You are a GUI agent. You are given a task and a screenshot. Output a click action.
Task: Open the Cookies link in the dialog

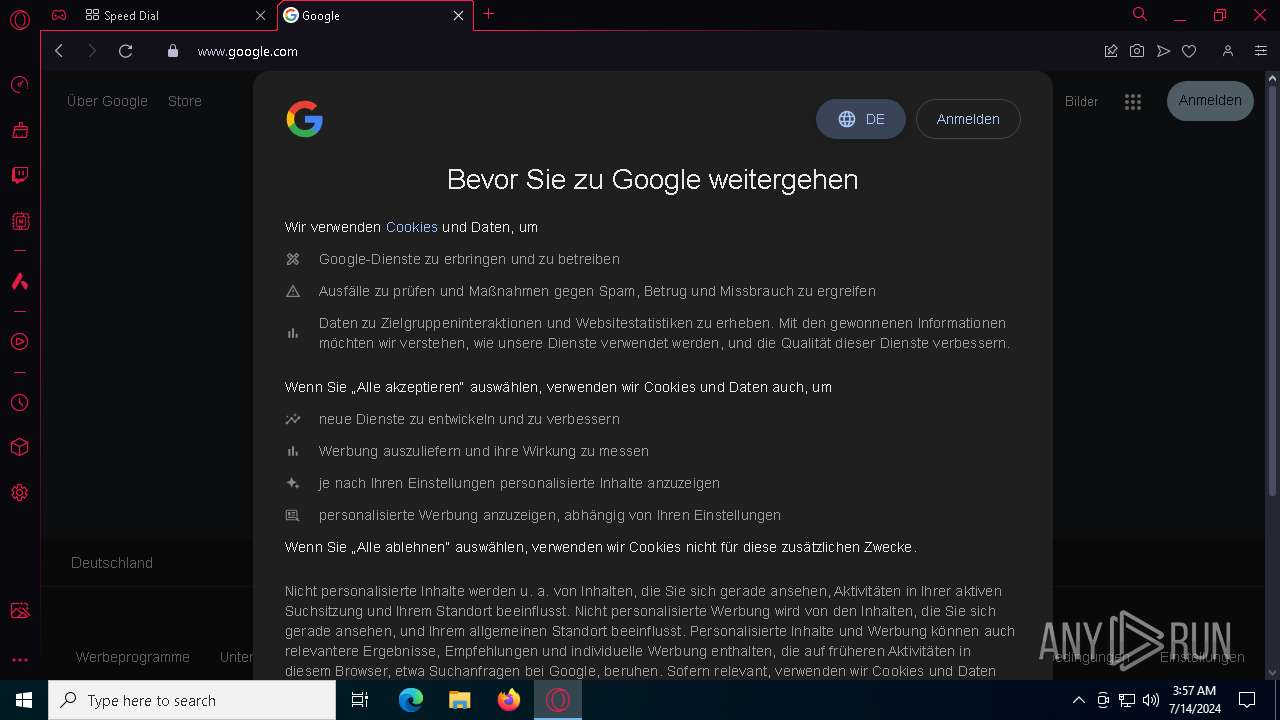coord(412,227)
